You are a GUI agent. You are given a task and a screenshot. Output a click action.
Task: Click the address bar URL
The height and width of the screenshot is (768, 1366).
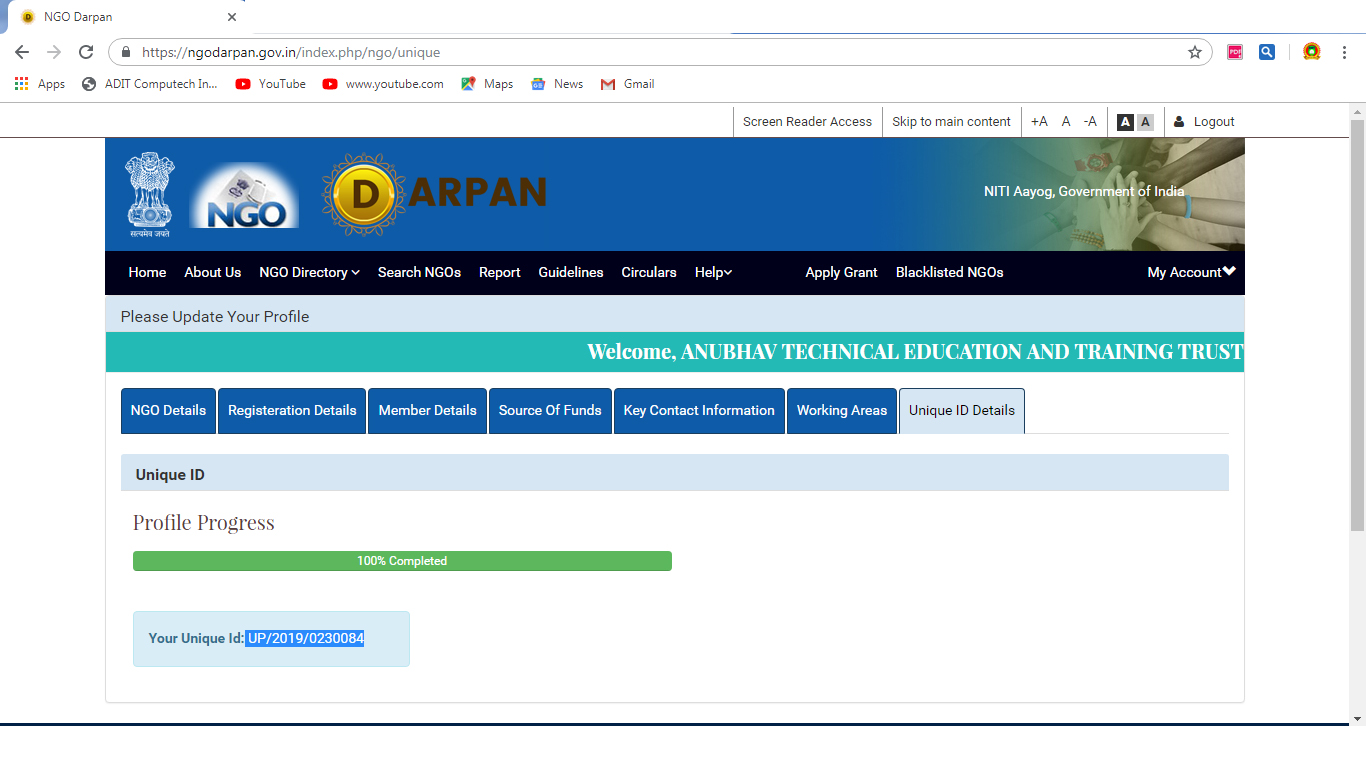tap(291, 52)
